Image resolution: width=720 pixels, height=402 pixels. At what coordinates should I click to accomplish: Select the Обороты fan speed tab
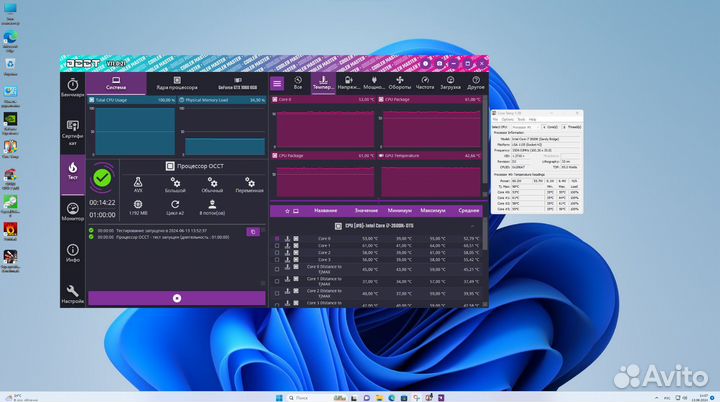pyautogui.click(x=399, y=83)
